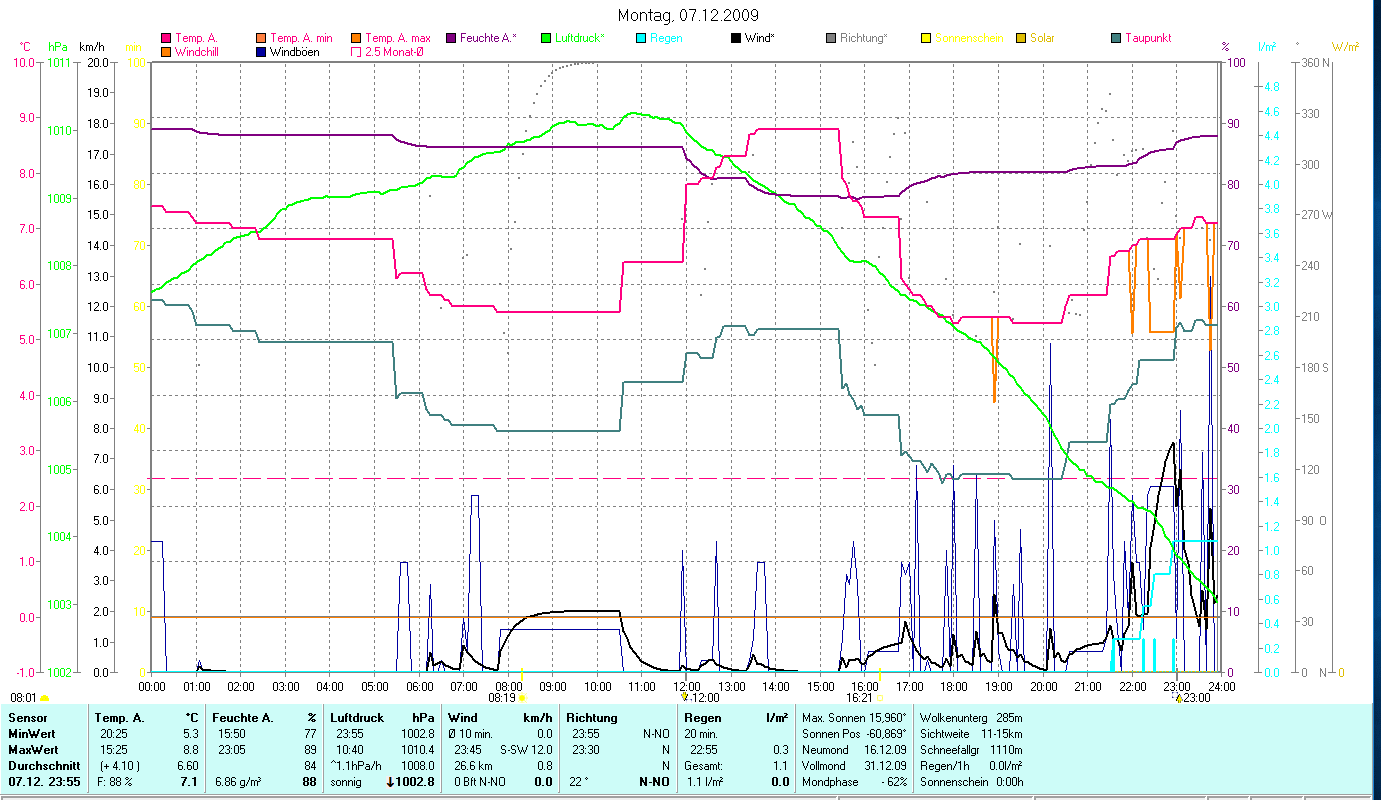Click the orange Windchill legend swatch

(x=166, y=51)
